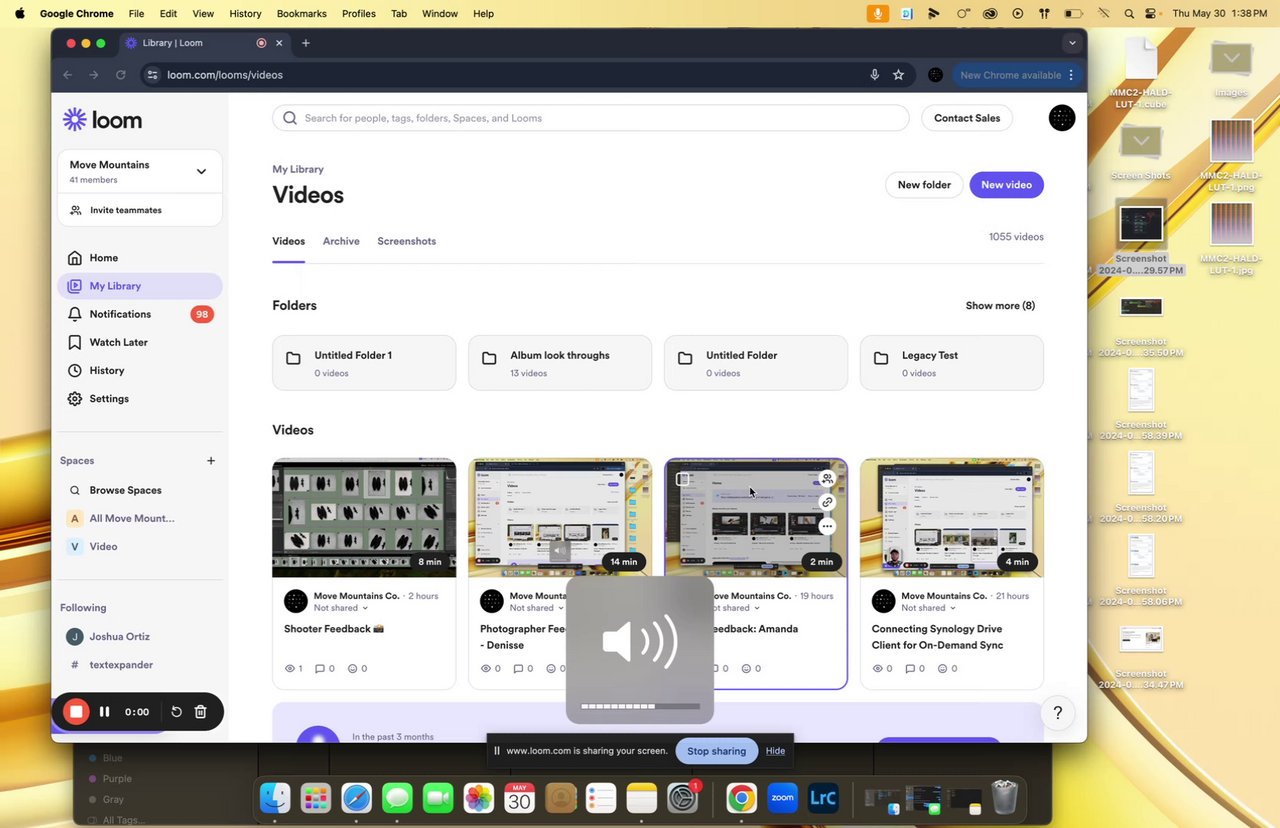Switch to the Screenshots tab
1280x828 pixels.
click(x=406, y=241)
